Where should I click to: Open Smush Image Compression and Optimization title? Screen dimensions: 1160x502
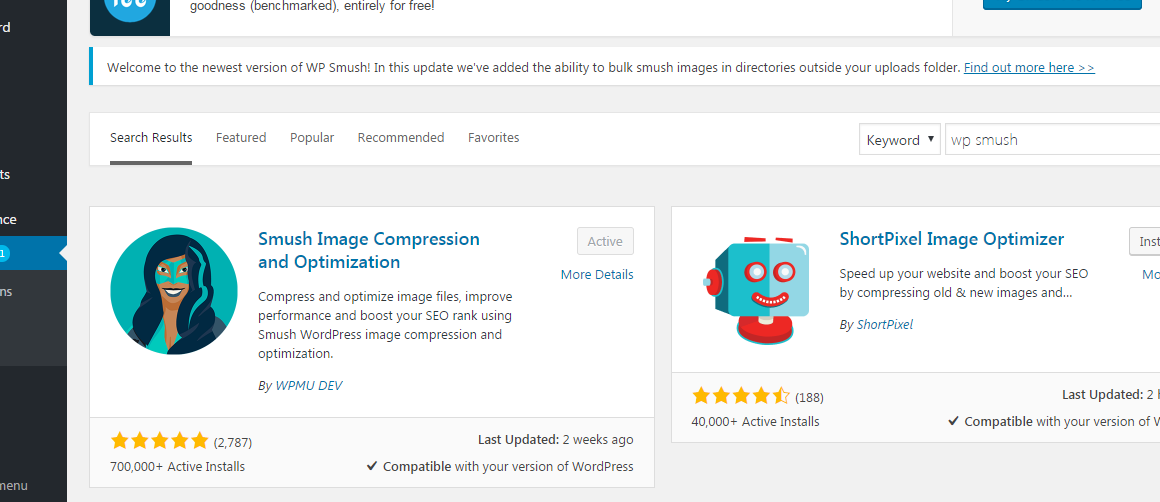click(368, 251)
